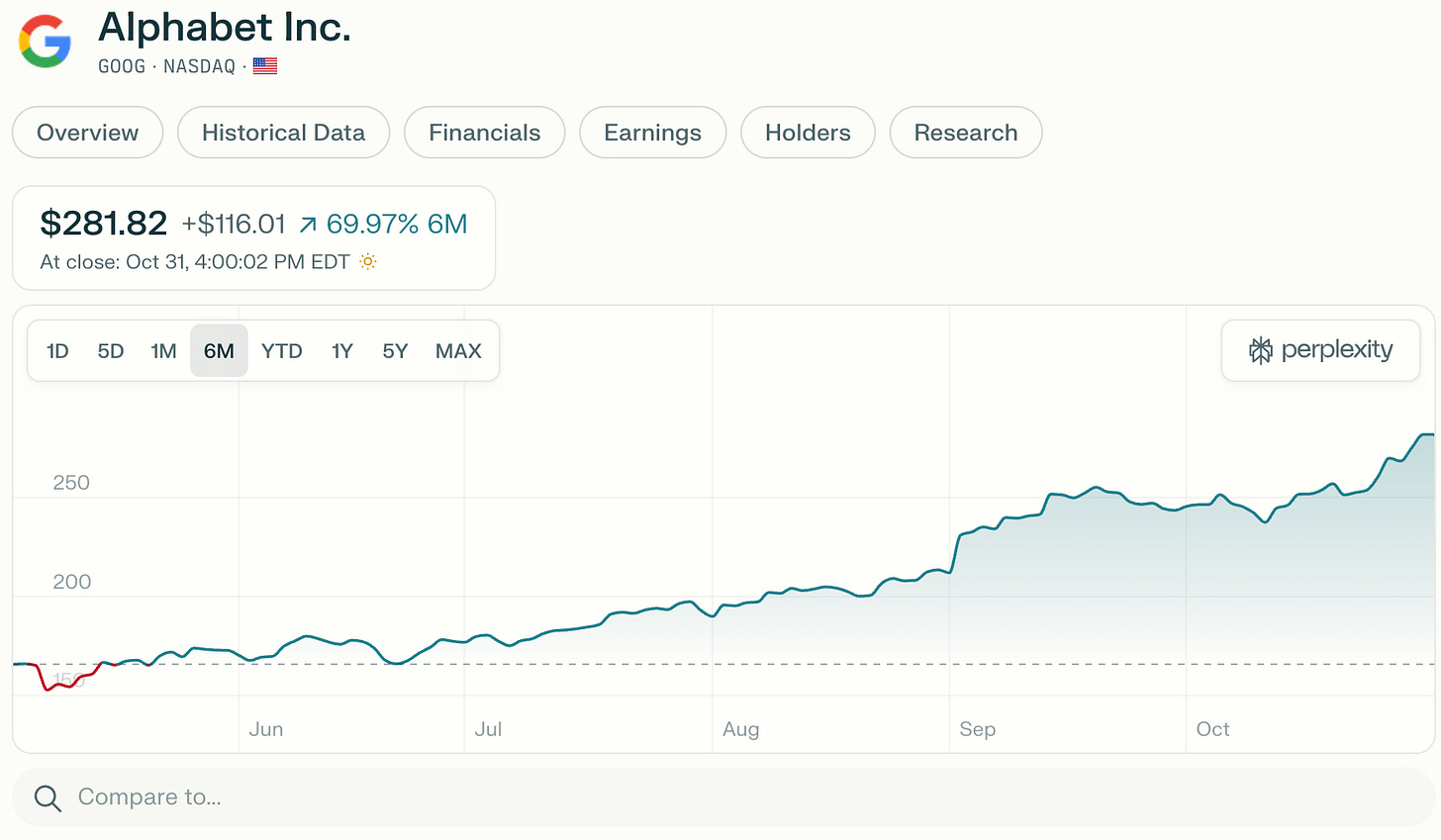Select the Holders tab
The image size is (1441, 840).
coord(809,133)
